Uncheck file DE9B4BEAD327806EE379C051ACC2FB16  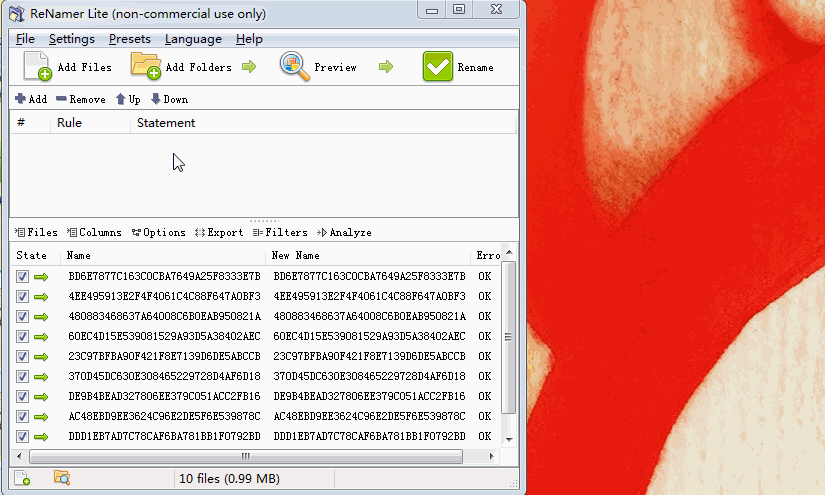click(x=22, y=396)
